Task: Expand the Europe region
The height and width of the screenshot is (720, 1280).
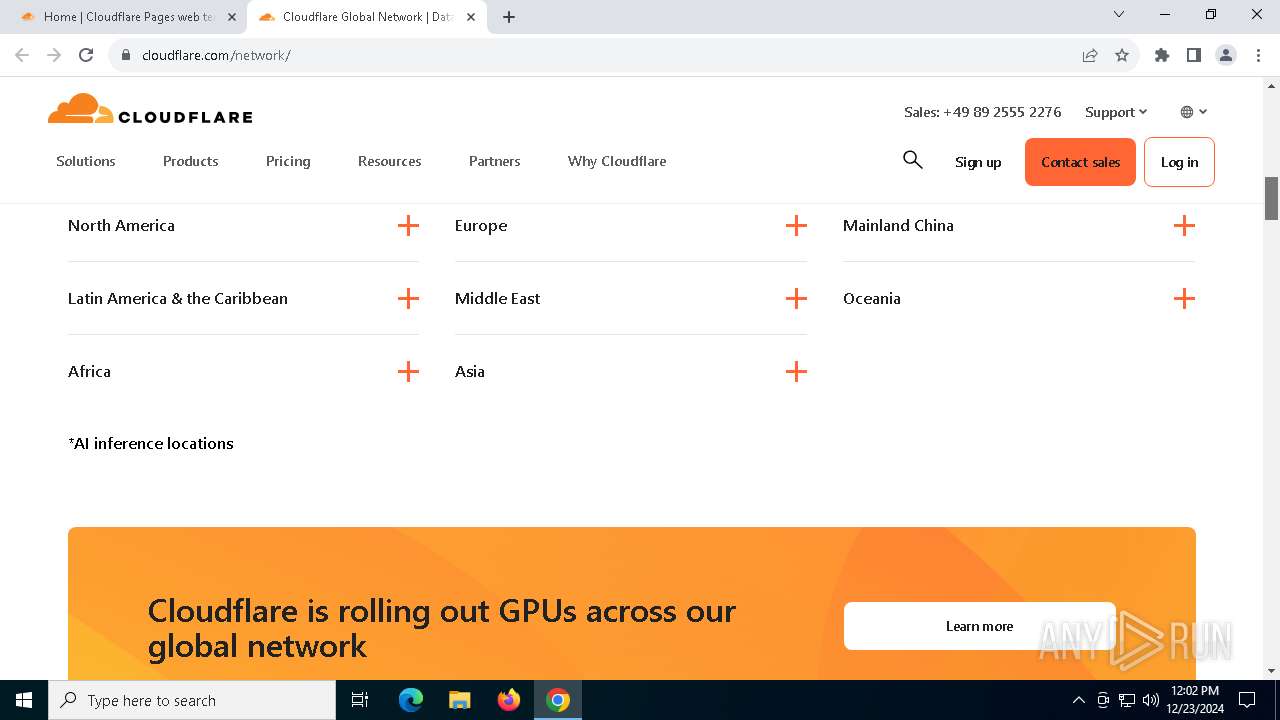Action: pos(631,226)
